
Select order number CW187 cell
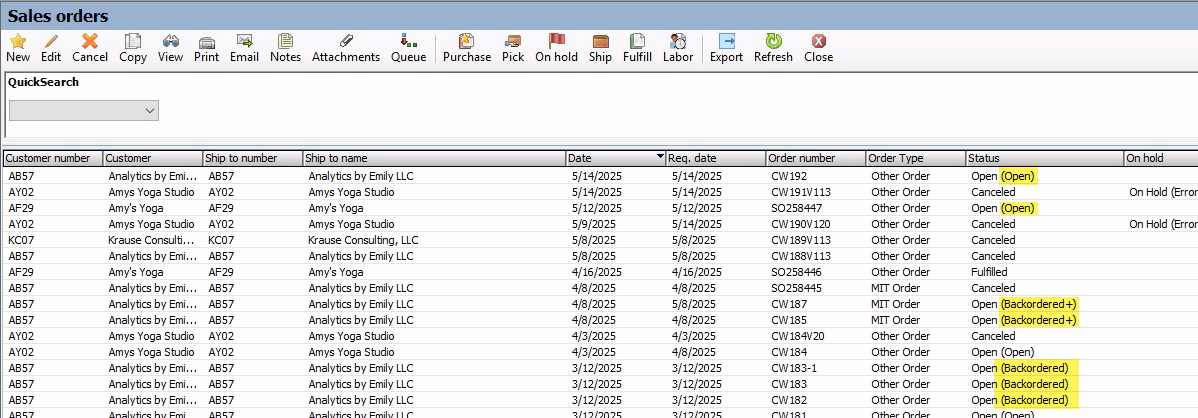[x=815, y=304]
